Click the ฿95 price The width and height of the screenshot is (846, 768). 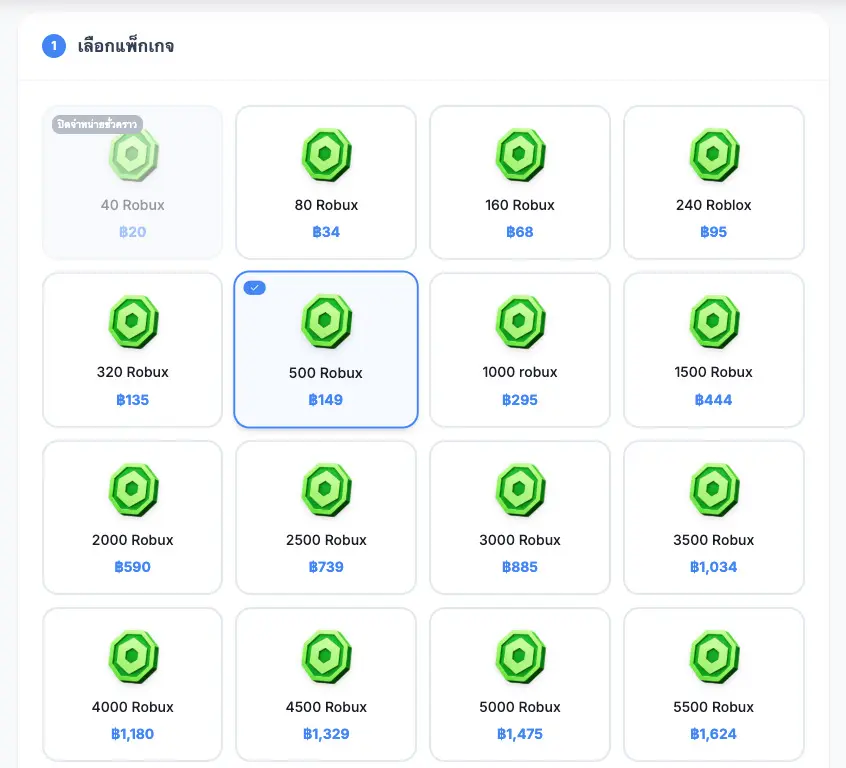[x=714, y=232]
